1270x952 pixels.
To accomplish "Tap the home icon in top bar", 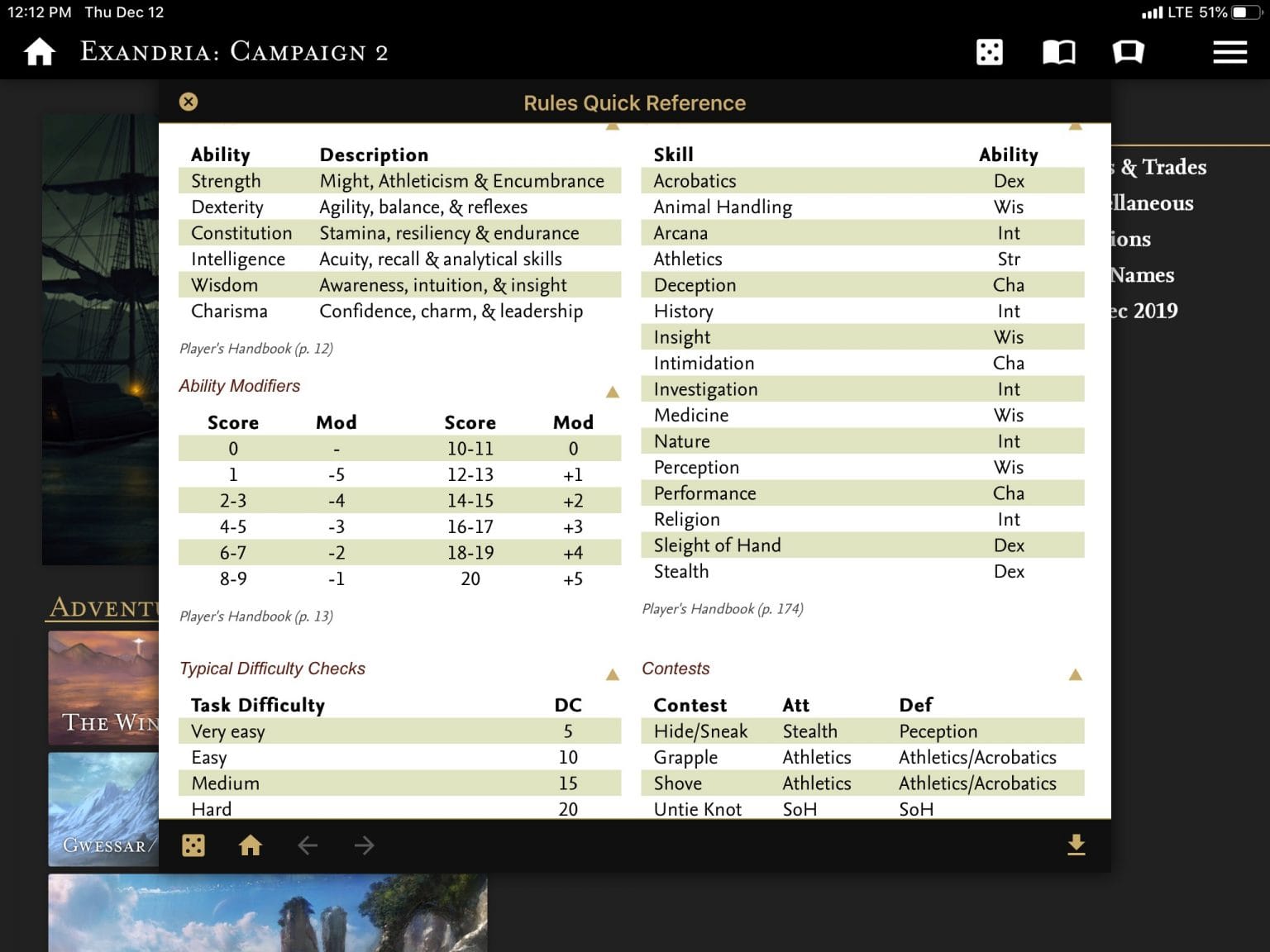I will [x=39, y=52].
